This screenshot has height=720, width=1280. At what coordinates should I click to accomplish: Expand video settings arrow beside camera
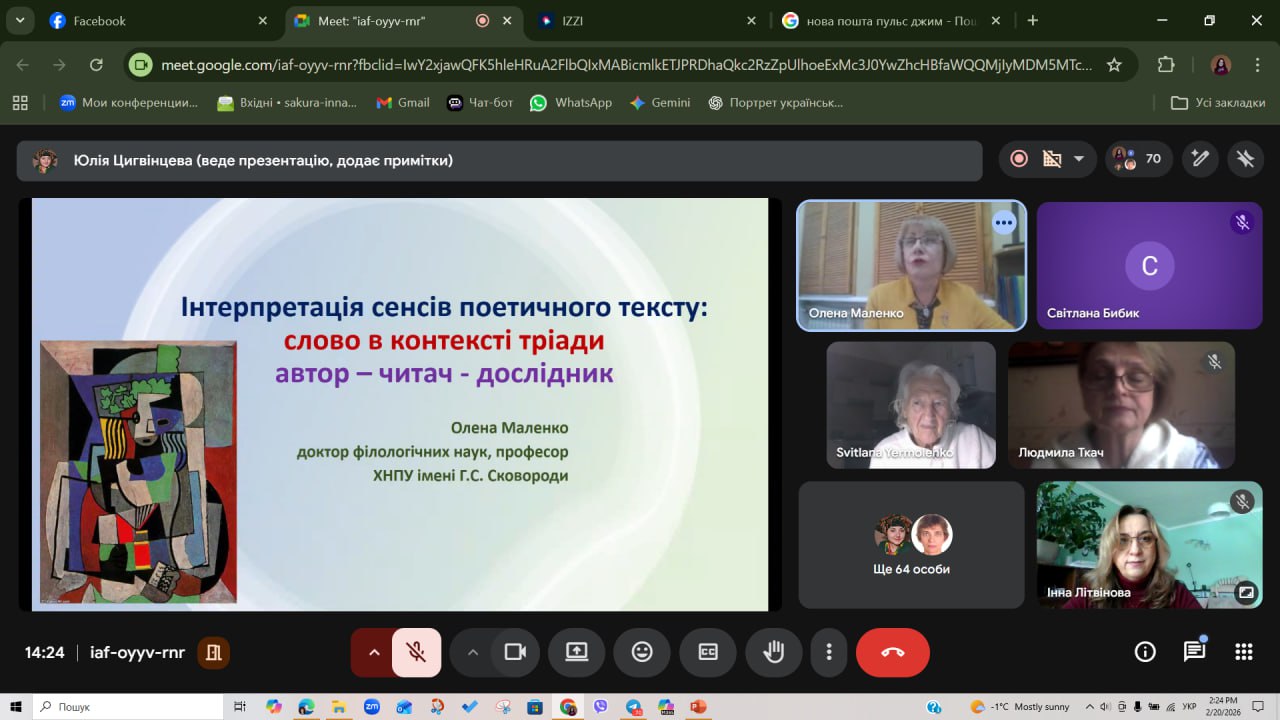pyautogui.click(x=473, y=652)
